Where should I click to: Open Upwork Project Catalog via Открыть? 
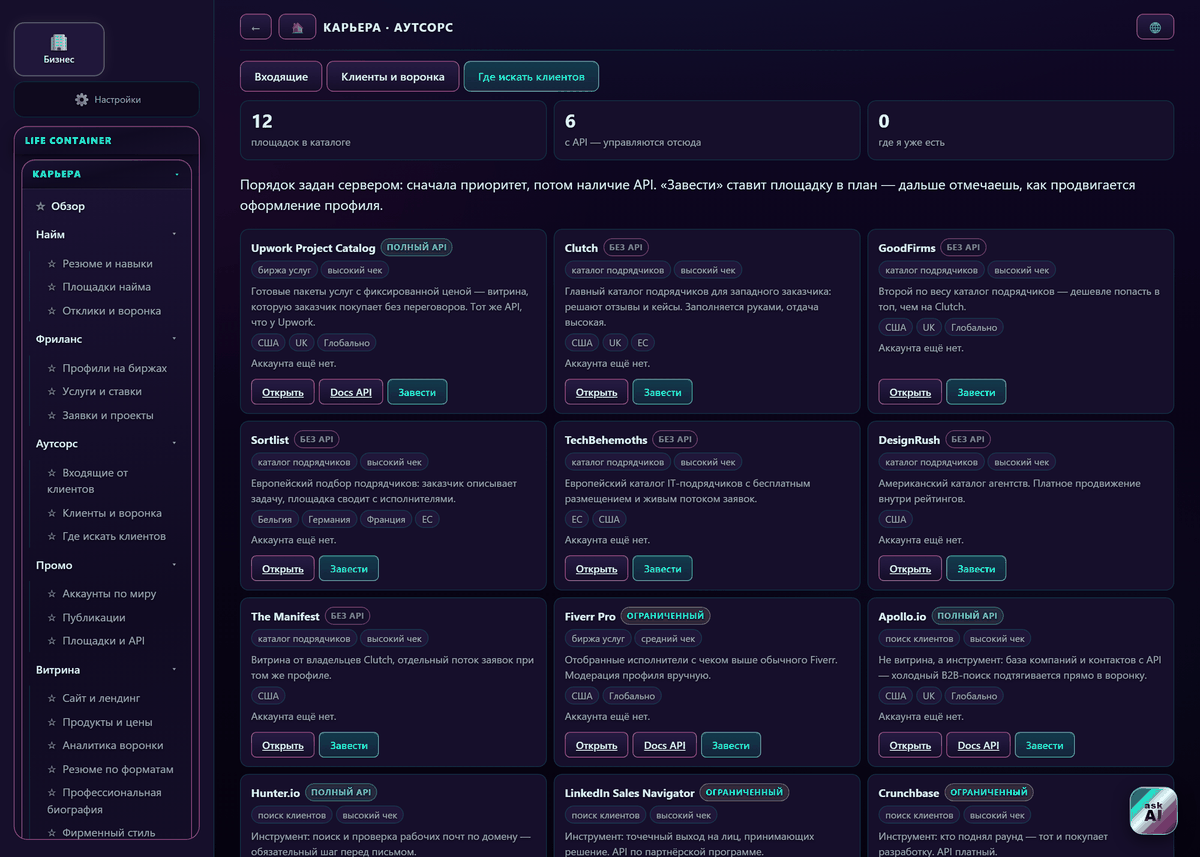point(283,392)
